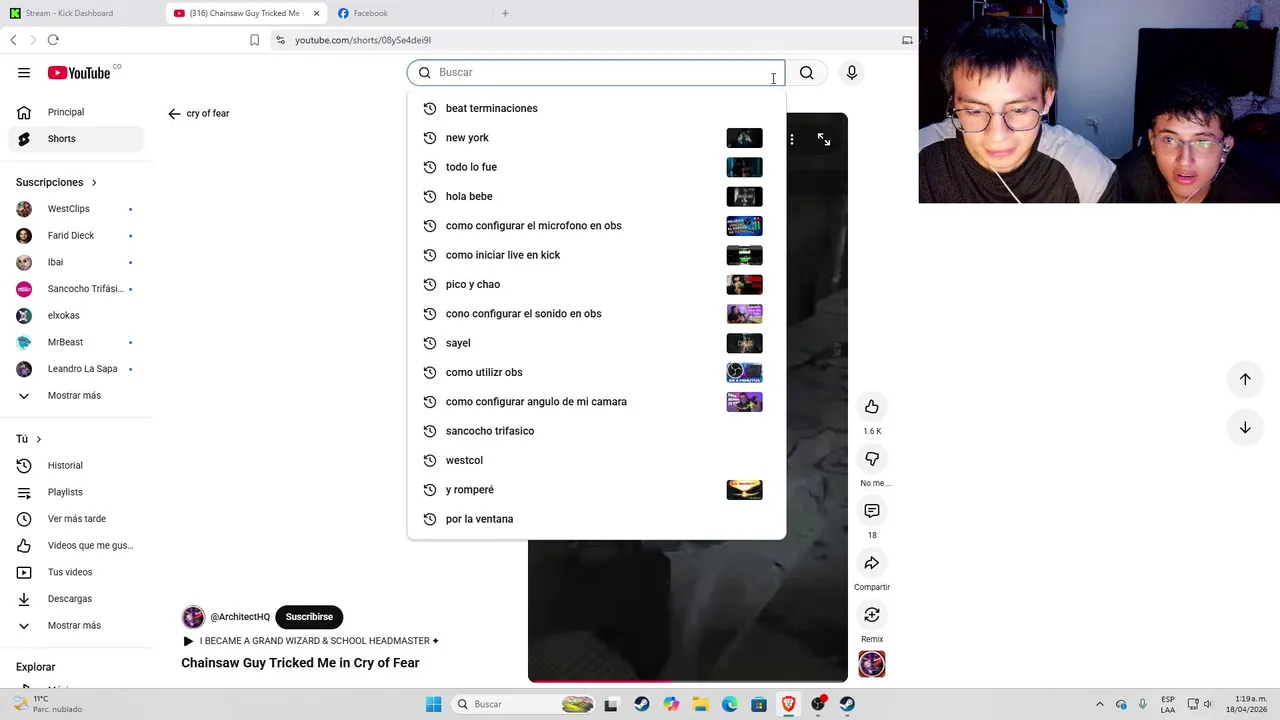1280x720 pixels.
Task: Select suggestion como configurar angulo de mi camara
Action: (x=596, y=402)
